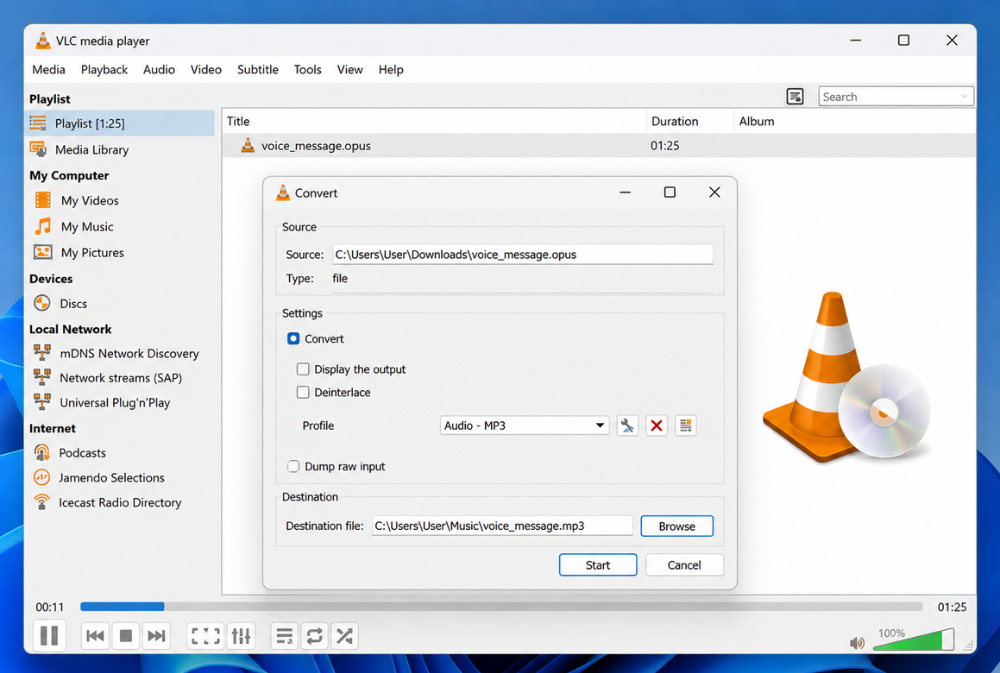Jump to previous track button
1000x673 pixels.
[x=95, y=635]
